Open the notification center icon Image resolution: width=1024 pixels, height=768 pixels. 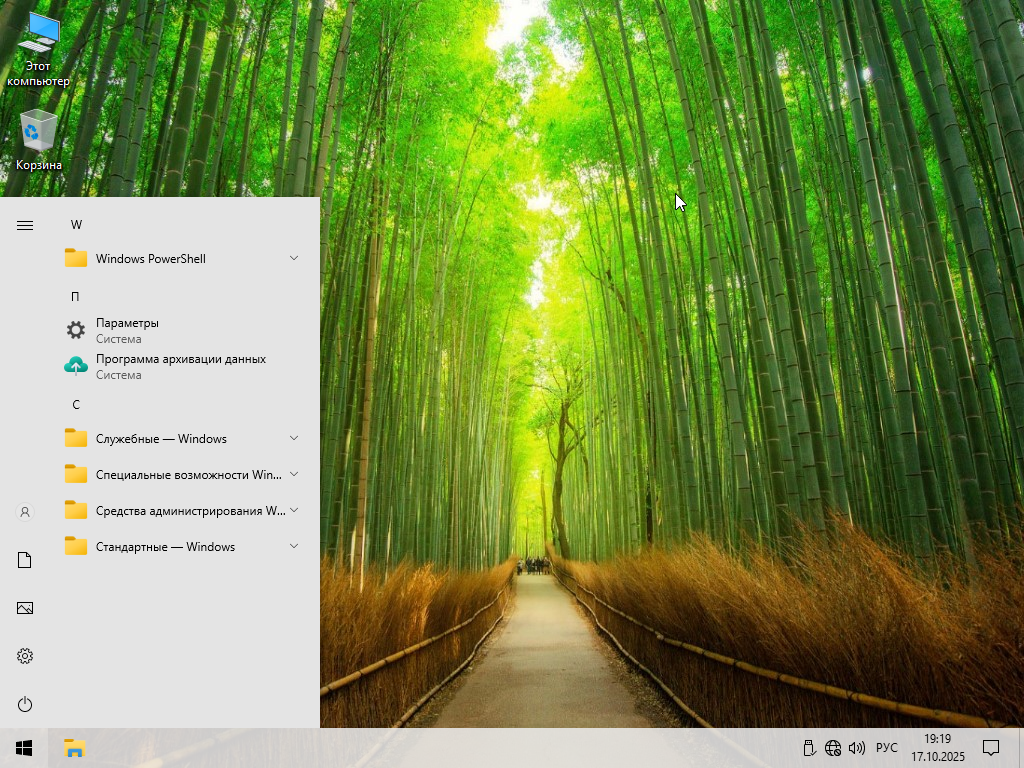coord(991,748)
